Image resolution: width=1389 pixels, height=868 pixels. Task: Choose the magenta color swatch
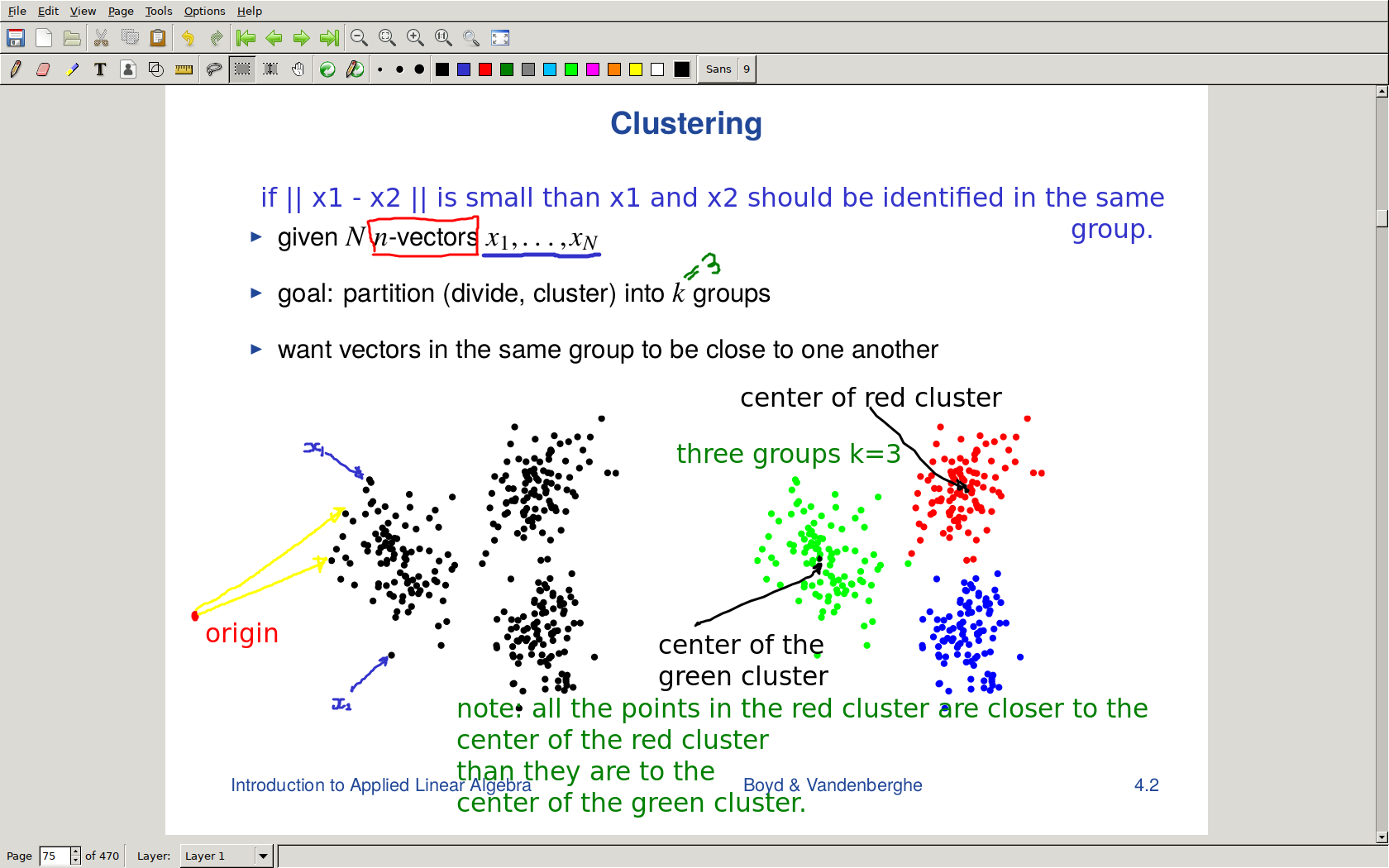(x=593, y=69)
